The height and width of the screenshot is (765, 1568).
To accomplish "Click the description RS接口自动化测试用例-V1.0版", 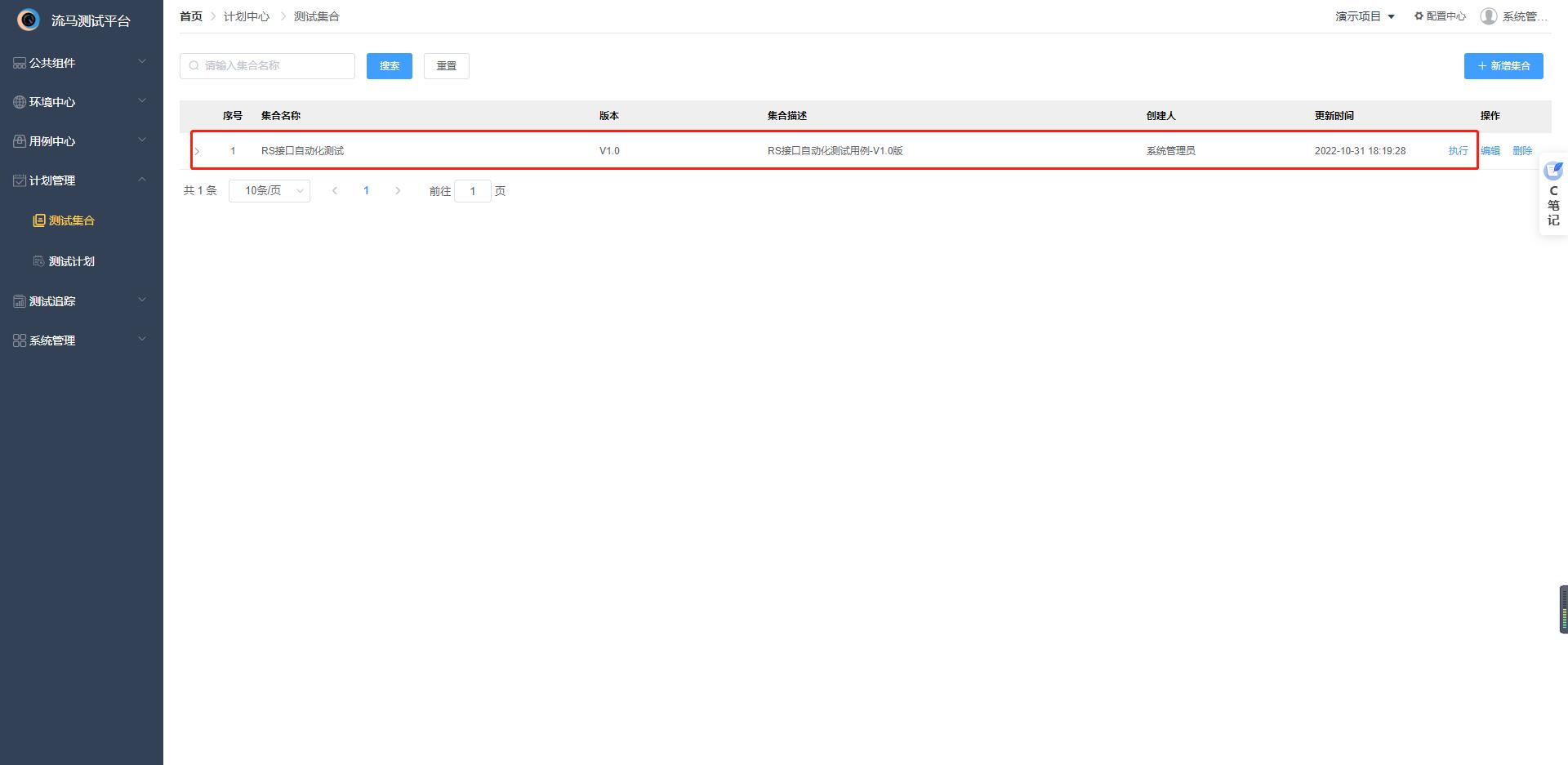I will click(835, 151).
